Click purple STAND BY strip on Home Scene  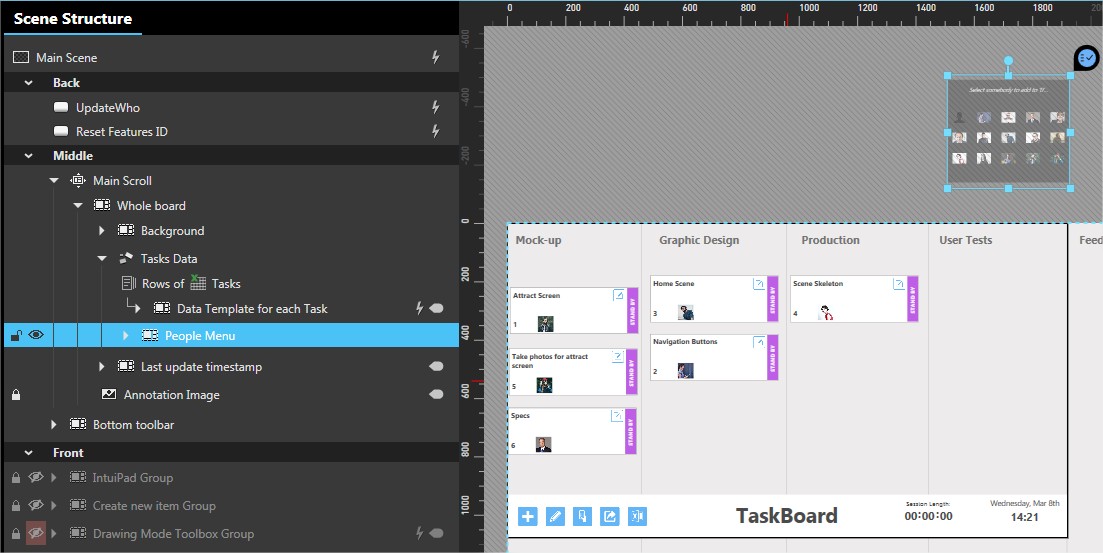(x=772, y=299)
